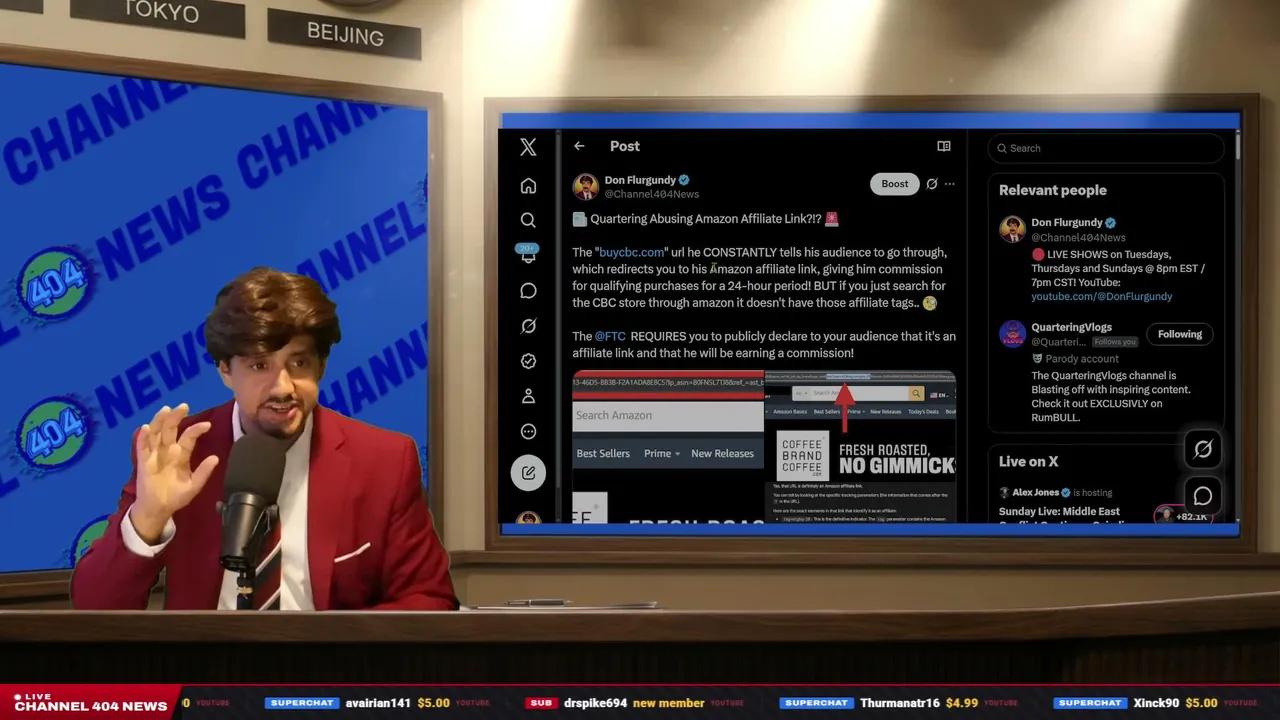Open Grok from the left sidebar
The width and height of the screenshot is (1280, 720).
pyautogui.click(x=528, y=326)
